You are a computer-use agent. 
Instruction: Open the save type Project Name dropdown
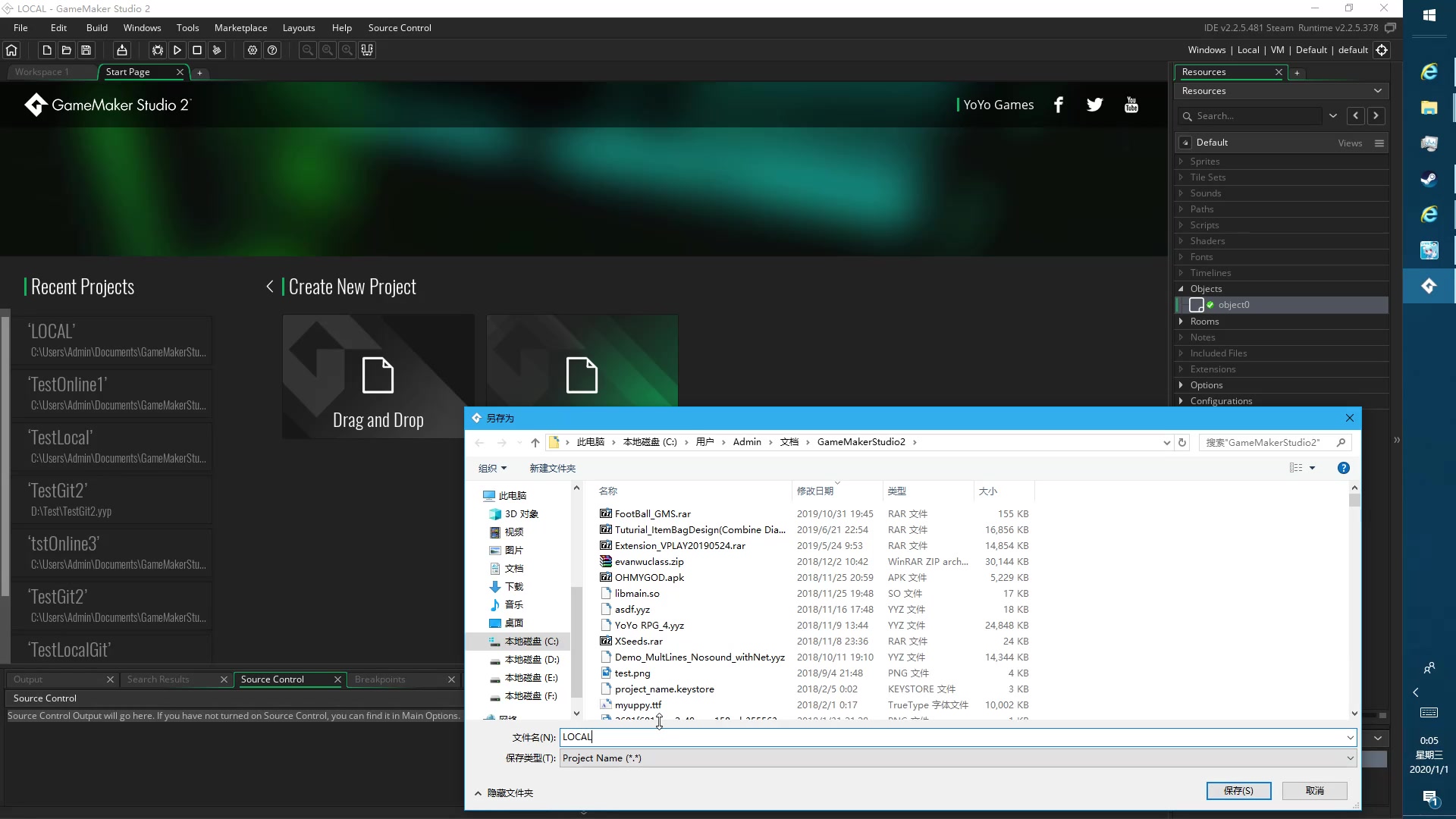point(957,758)
